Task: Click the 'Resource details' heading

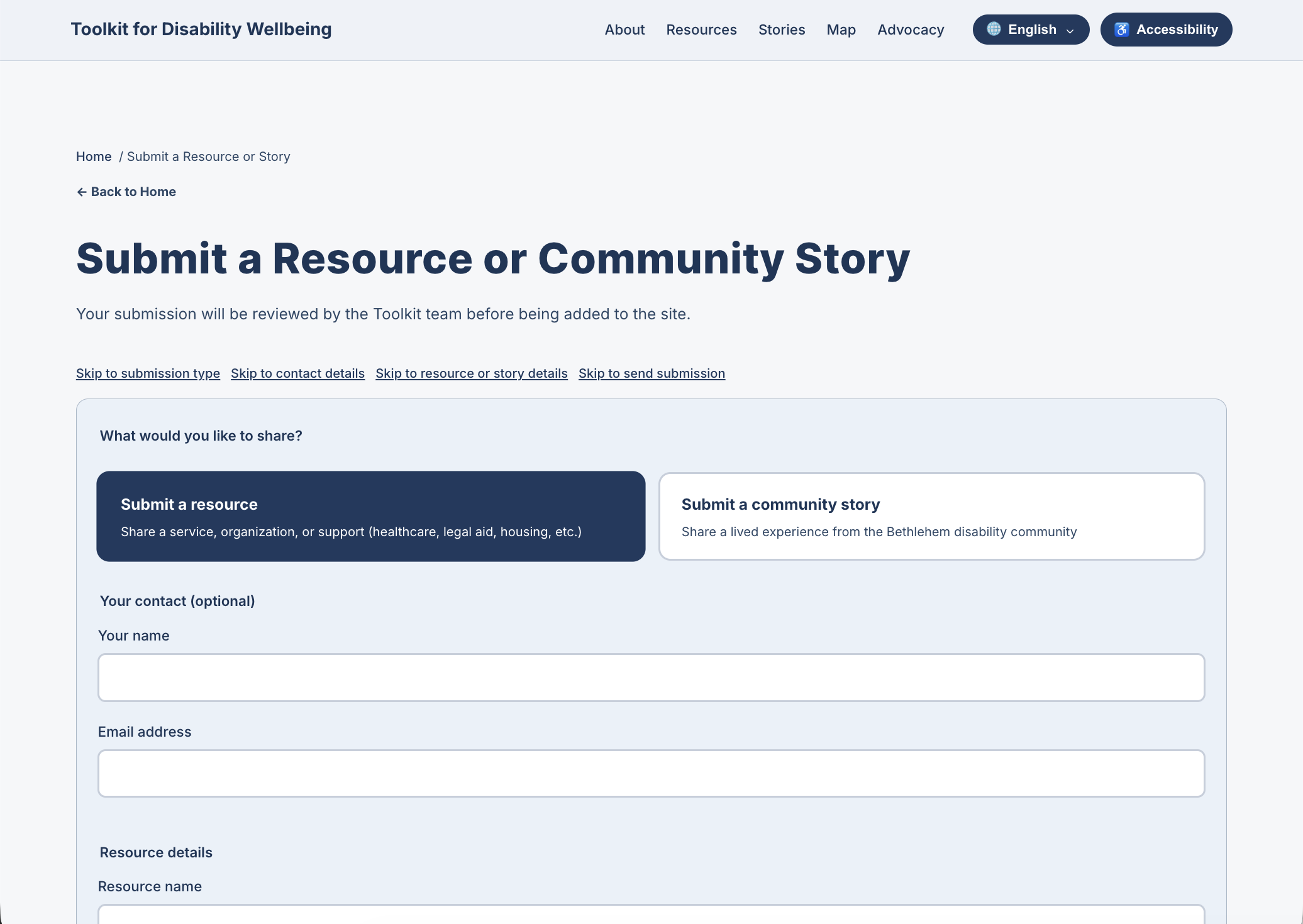Action: point(156,852)
